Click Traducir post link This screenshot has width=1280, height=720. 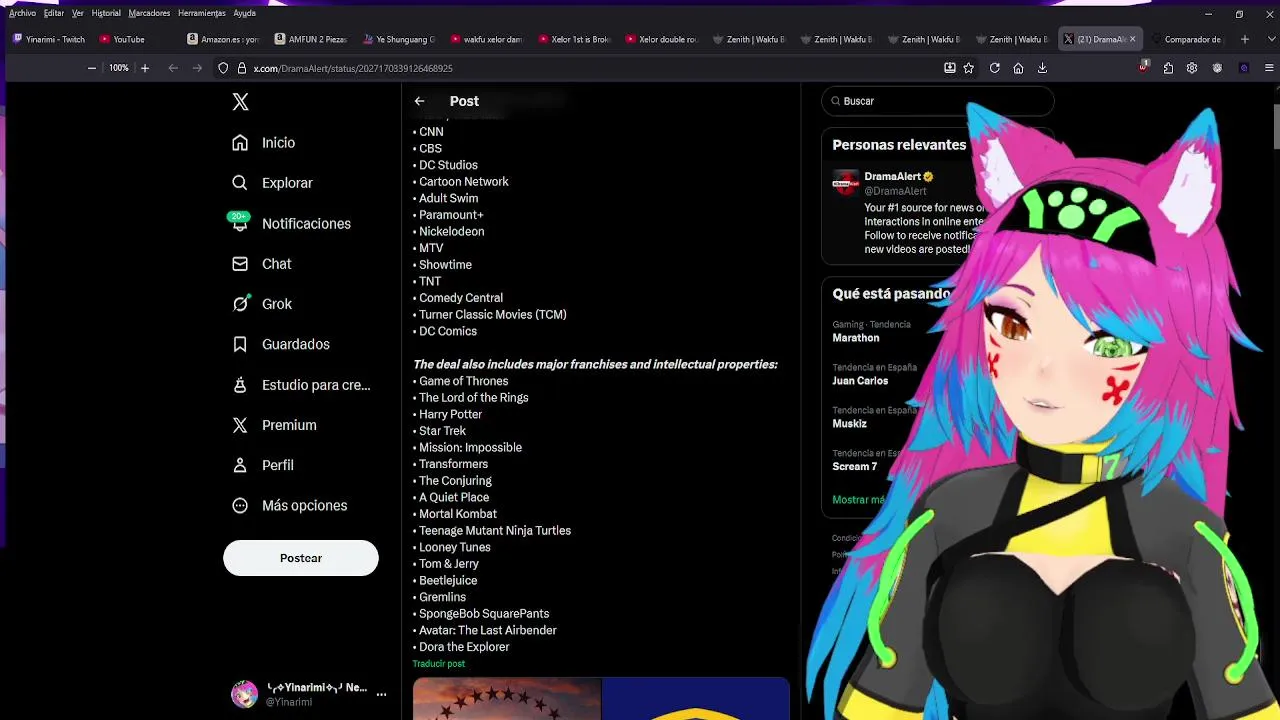(x=438, y=664)
